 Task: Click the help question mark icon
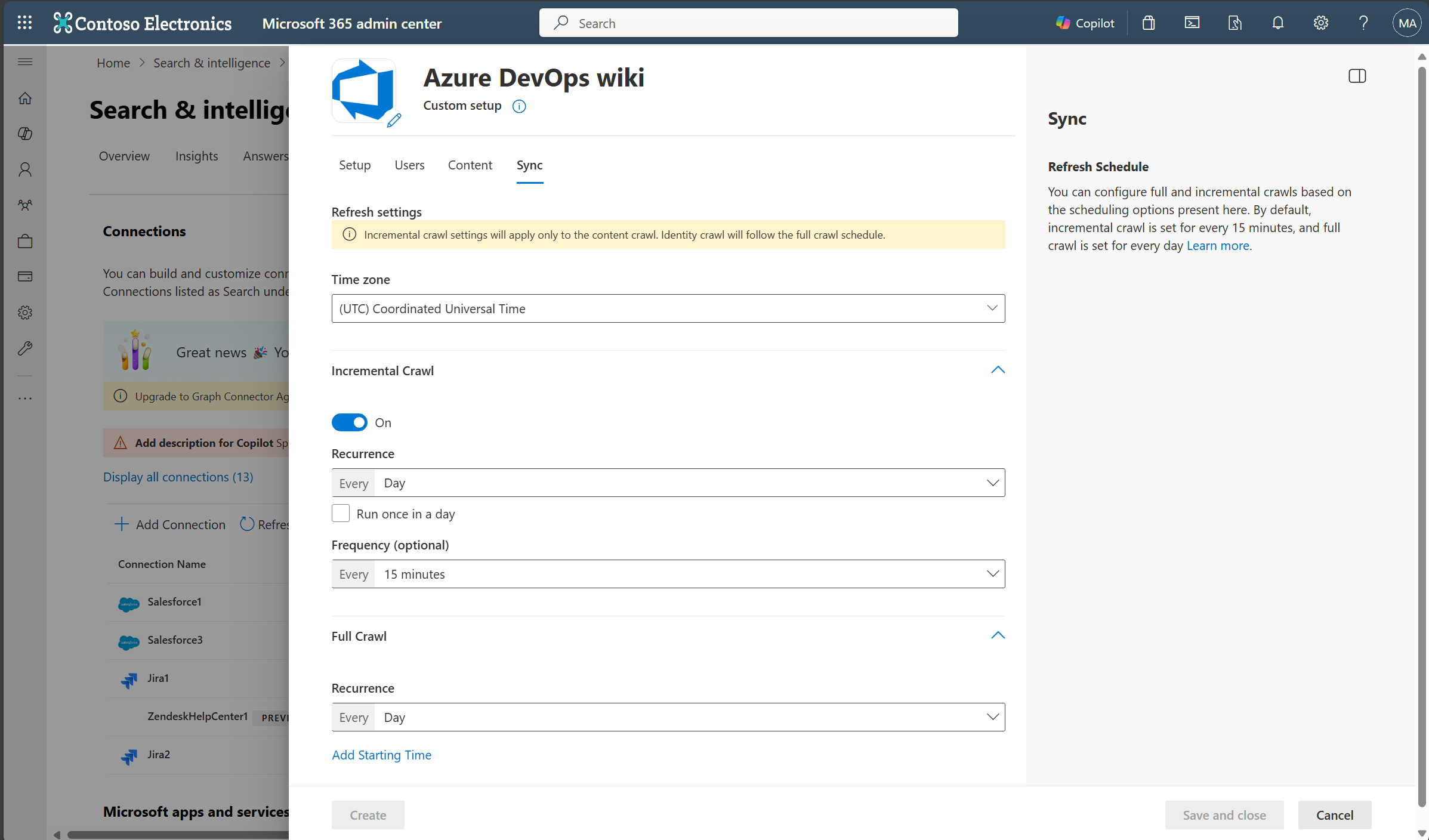click(x=1363, y=23)
